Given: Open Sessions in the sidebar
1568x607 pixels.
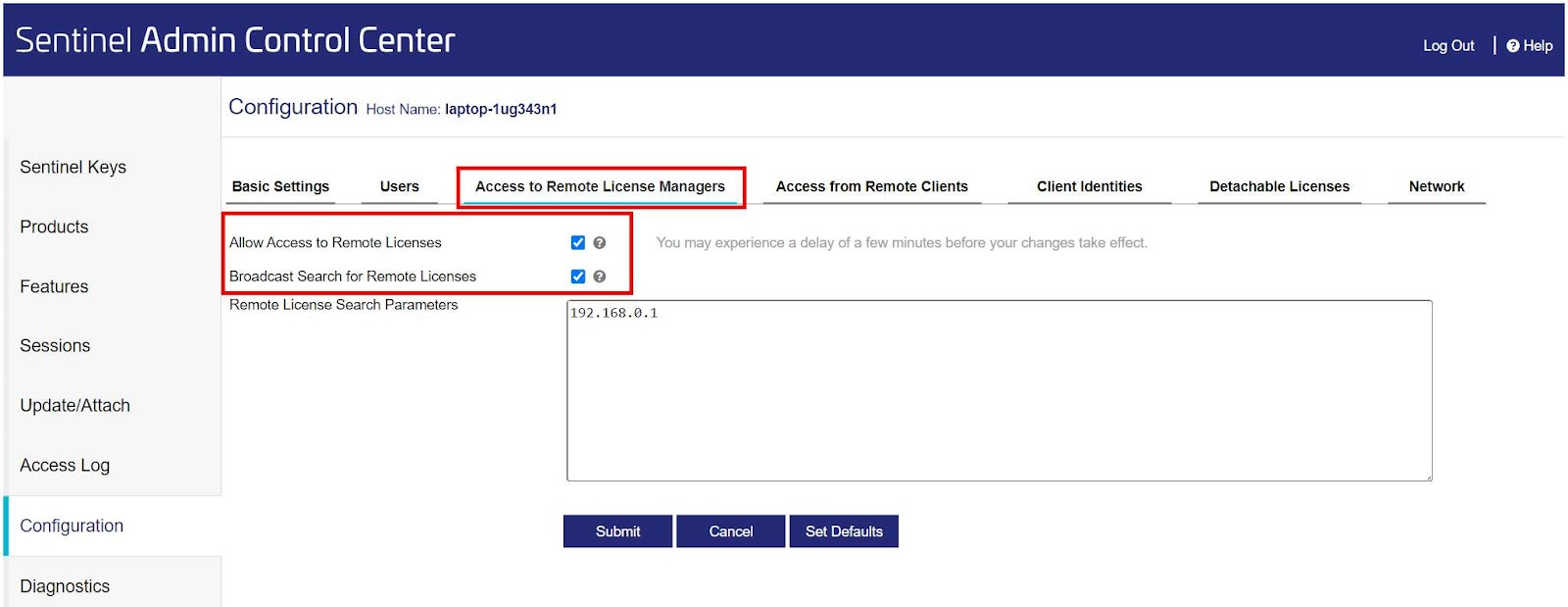Looking at the screenshot, I should coord(55,345).
